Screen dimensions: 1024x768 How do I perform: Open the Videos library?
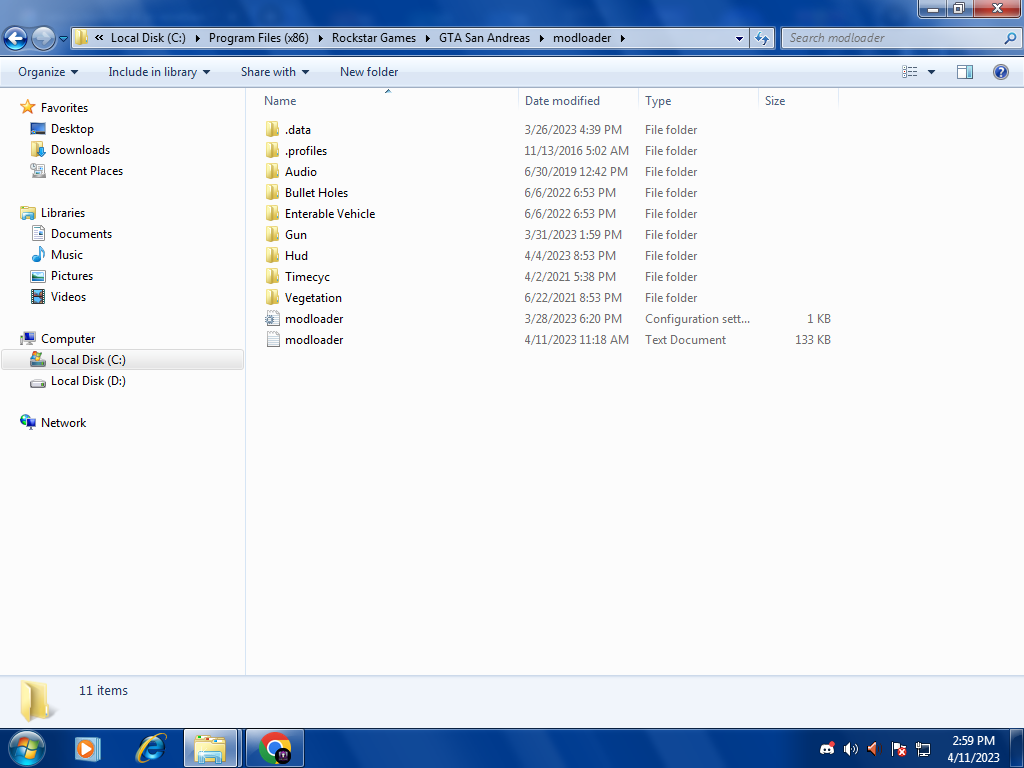tap(68, 296)
